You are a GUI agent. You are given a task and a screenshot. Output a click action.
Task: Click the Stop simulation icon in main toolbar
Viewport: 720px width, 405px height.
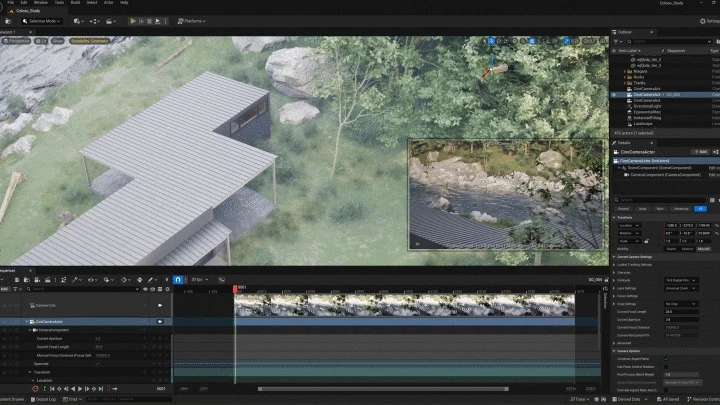[149, 21]
